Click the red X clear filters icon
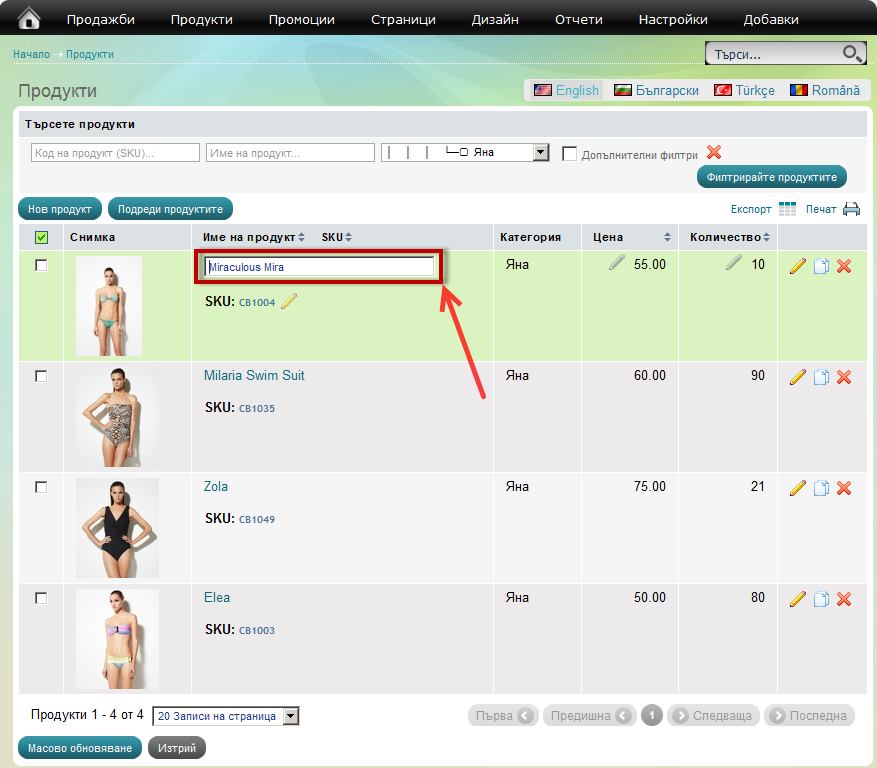The image size is (877, 768). click(x=714, y=152)
